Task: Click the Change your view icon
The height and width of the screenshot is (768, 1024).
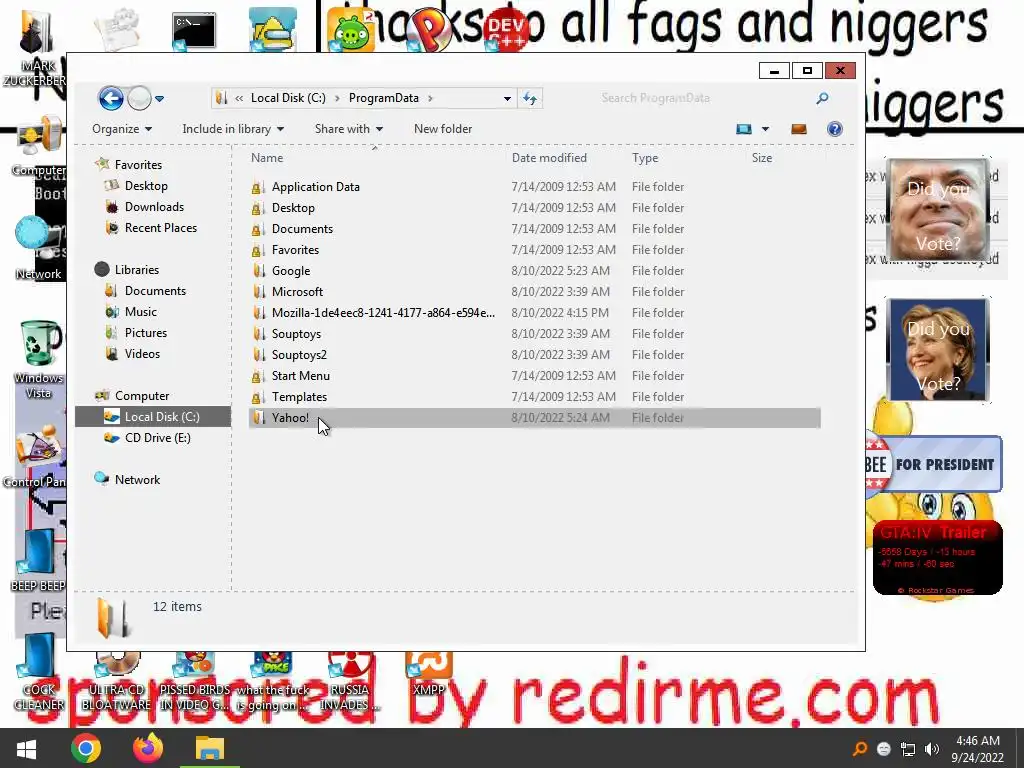Action: pyautogui.click(x=744, y=129)
